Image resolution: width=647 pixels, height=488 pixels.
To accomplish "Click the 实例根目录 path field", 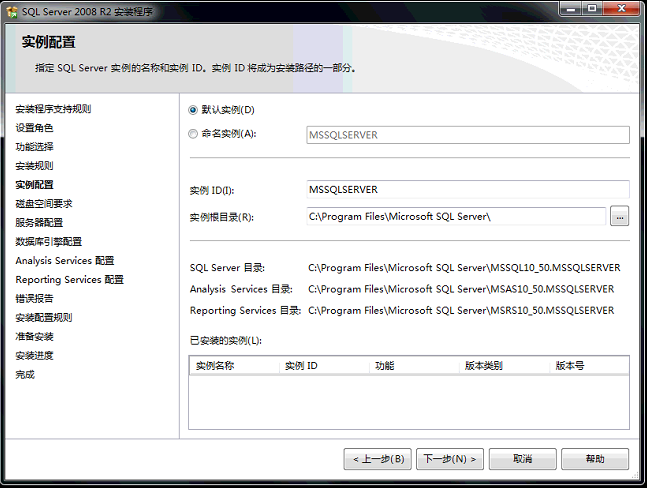I will pyautogui.click(x=456, y=216).
